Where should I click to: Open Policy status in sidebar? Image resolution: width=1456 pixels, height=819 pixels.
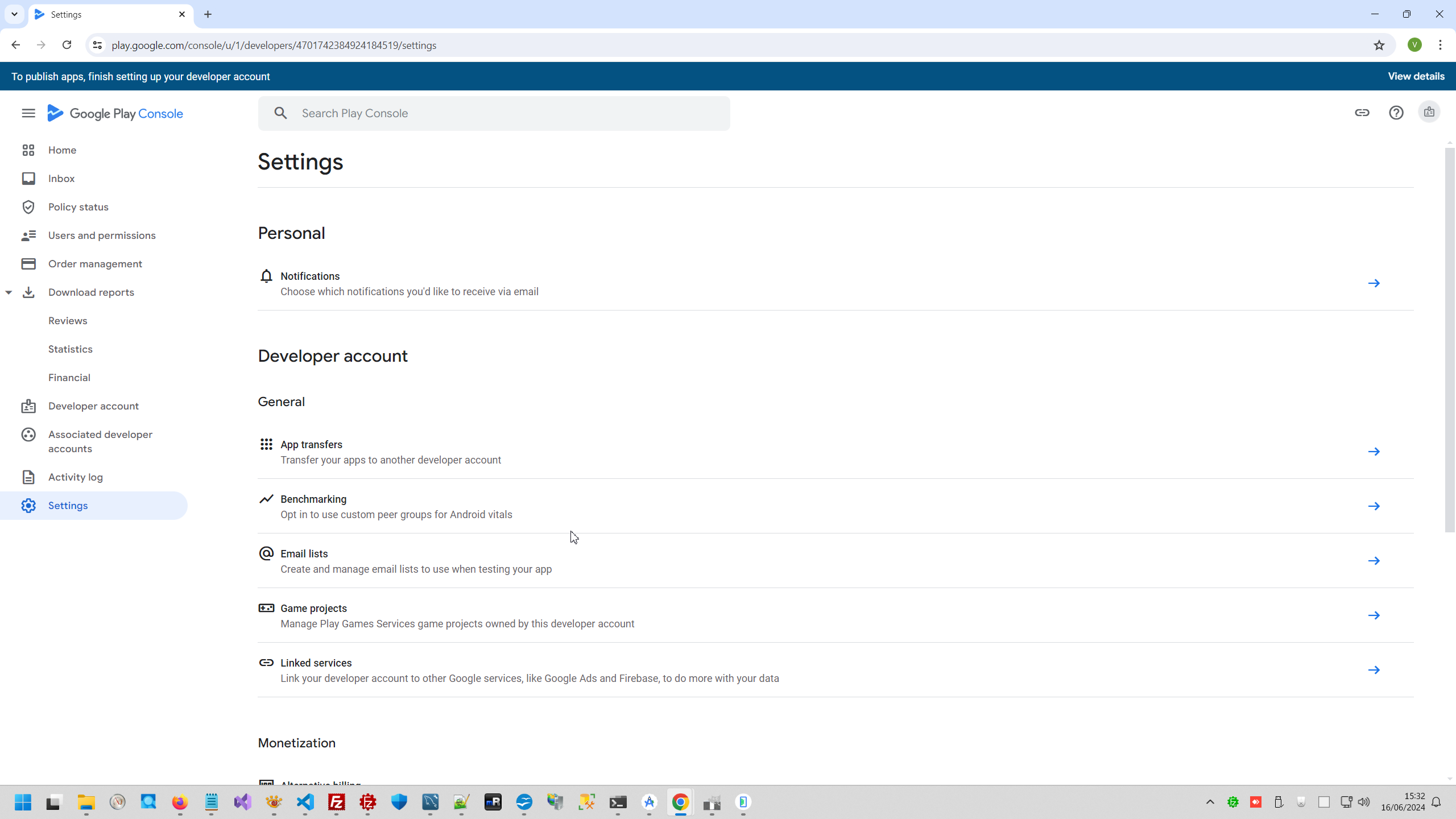tap(78, 207)
